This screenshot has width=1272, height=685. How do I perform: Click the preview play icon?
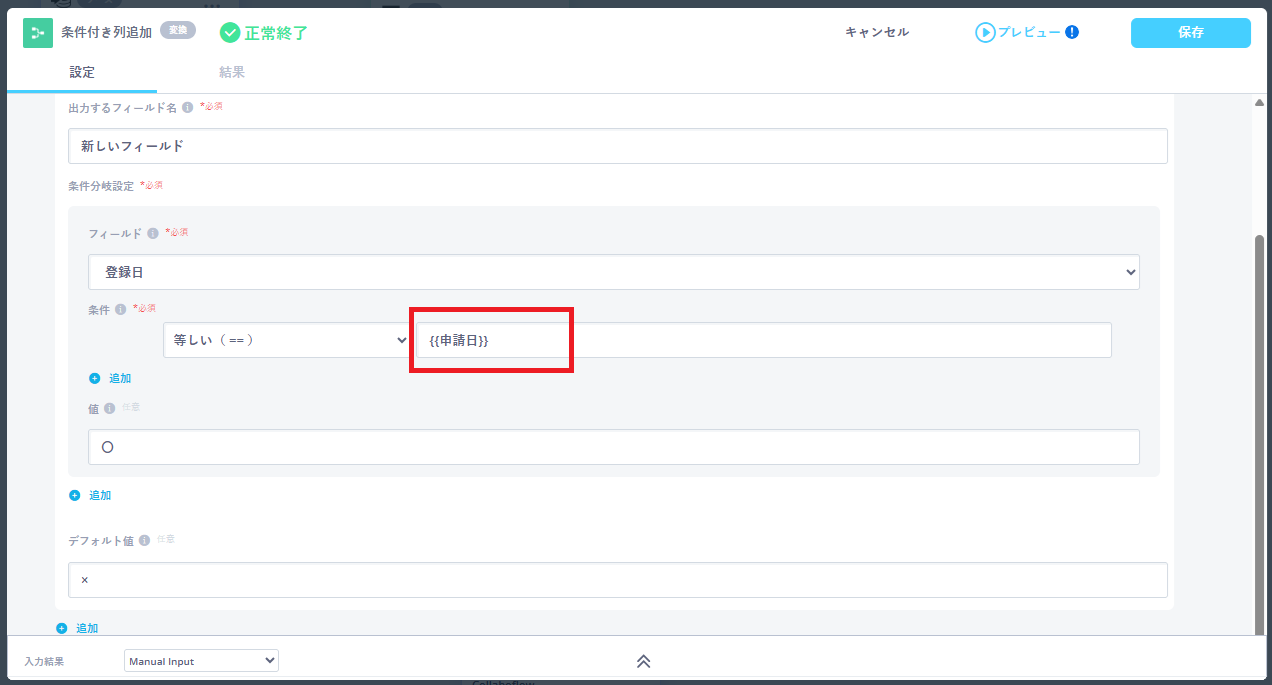point(985,33)
